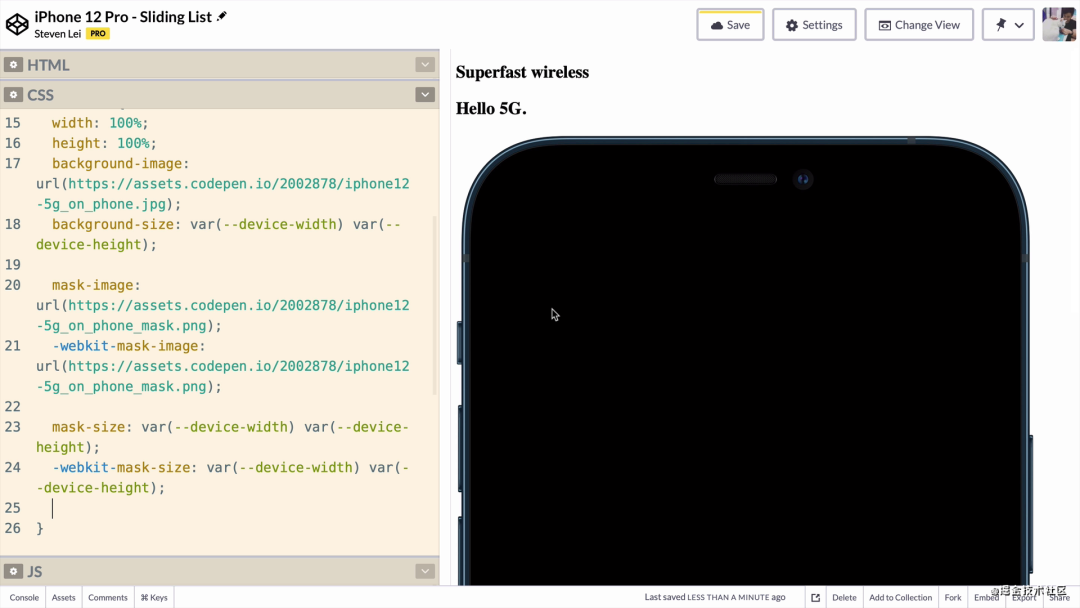Open the Comments tab
The image size is (1080, 608).
tap(107, 597)
